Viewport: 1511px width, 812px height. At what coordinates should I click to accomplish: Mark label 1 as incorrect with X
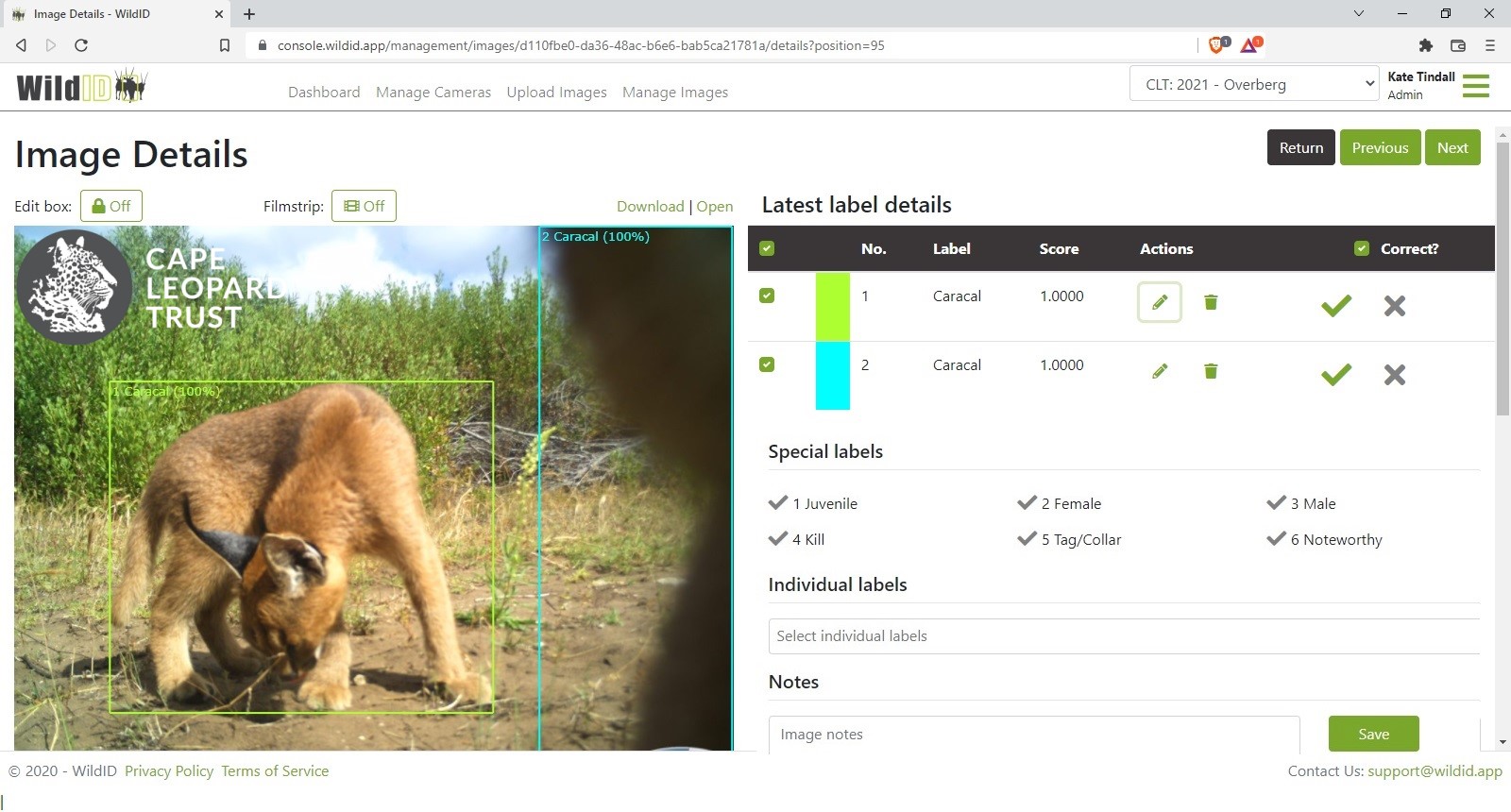(x=1395, y=305)
